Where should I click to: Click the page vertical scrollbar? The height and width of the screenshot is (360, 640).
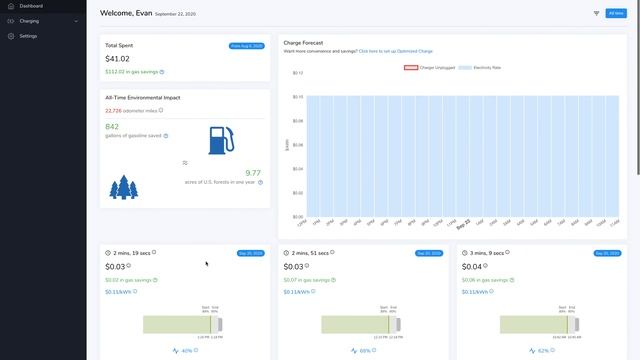[x=638, y=88]
